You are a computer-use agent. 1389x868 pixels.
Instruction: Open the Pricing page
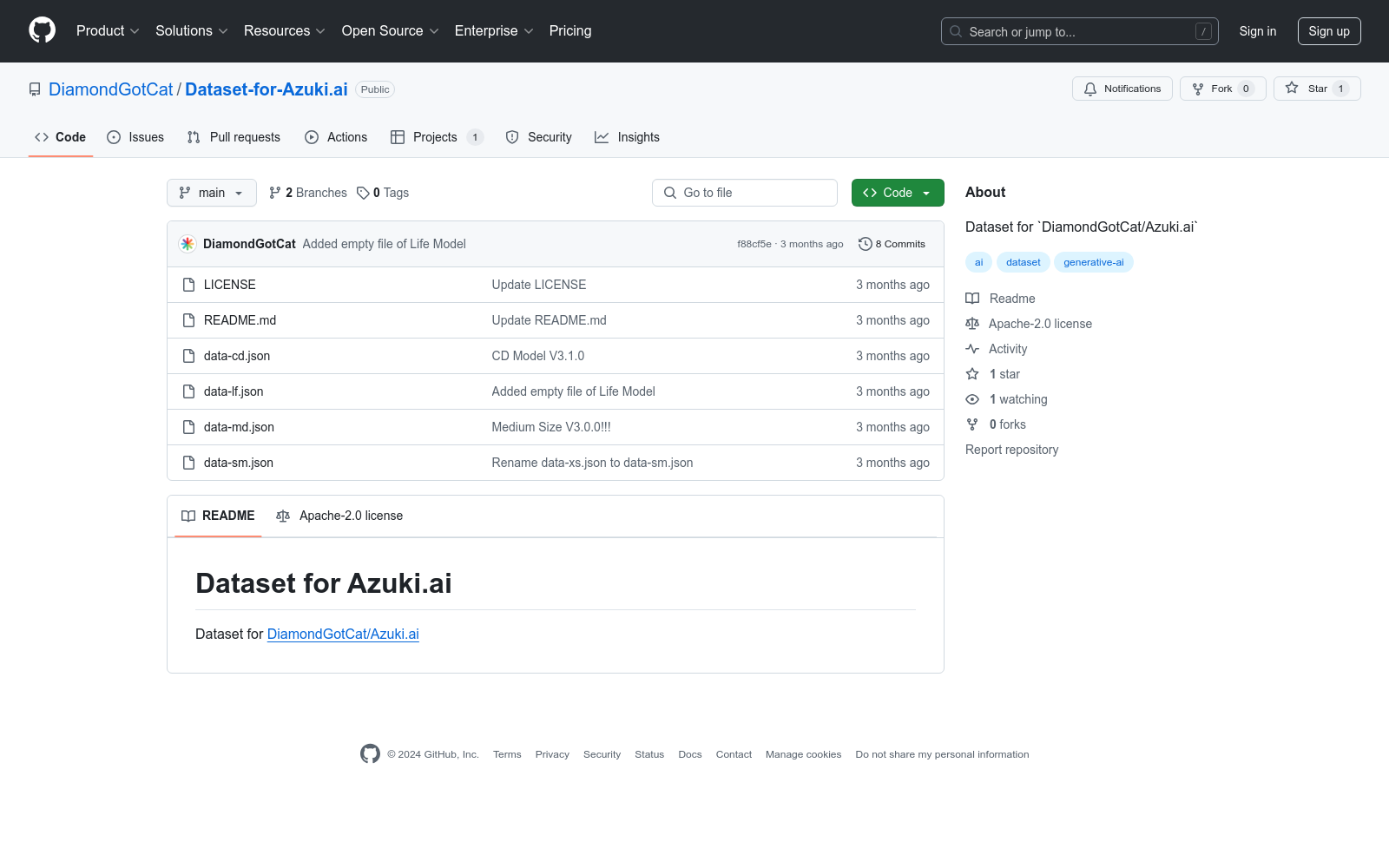coord(570,30)
